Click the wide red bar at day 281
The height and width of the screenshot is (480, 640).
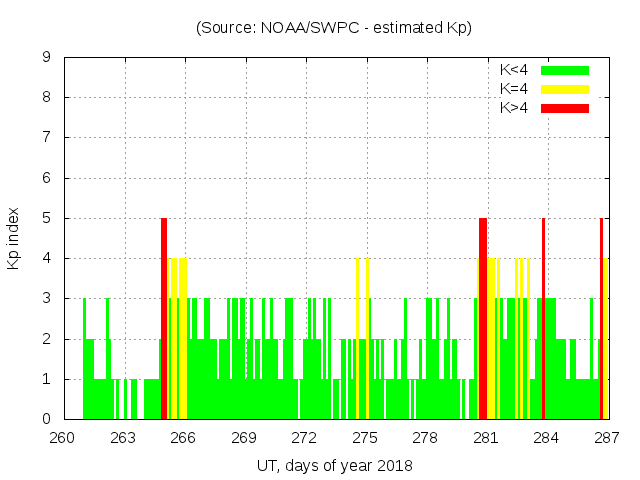pos(483,318)
